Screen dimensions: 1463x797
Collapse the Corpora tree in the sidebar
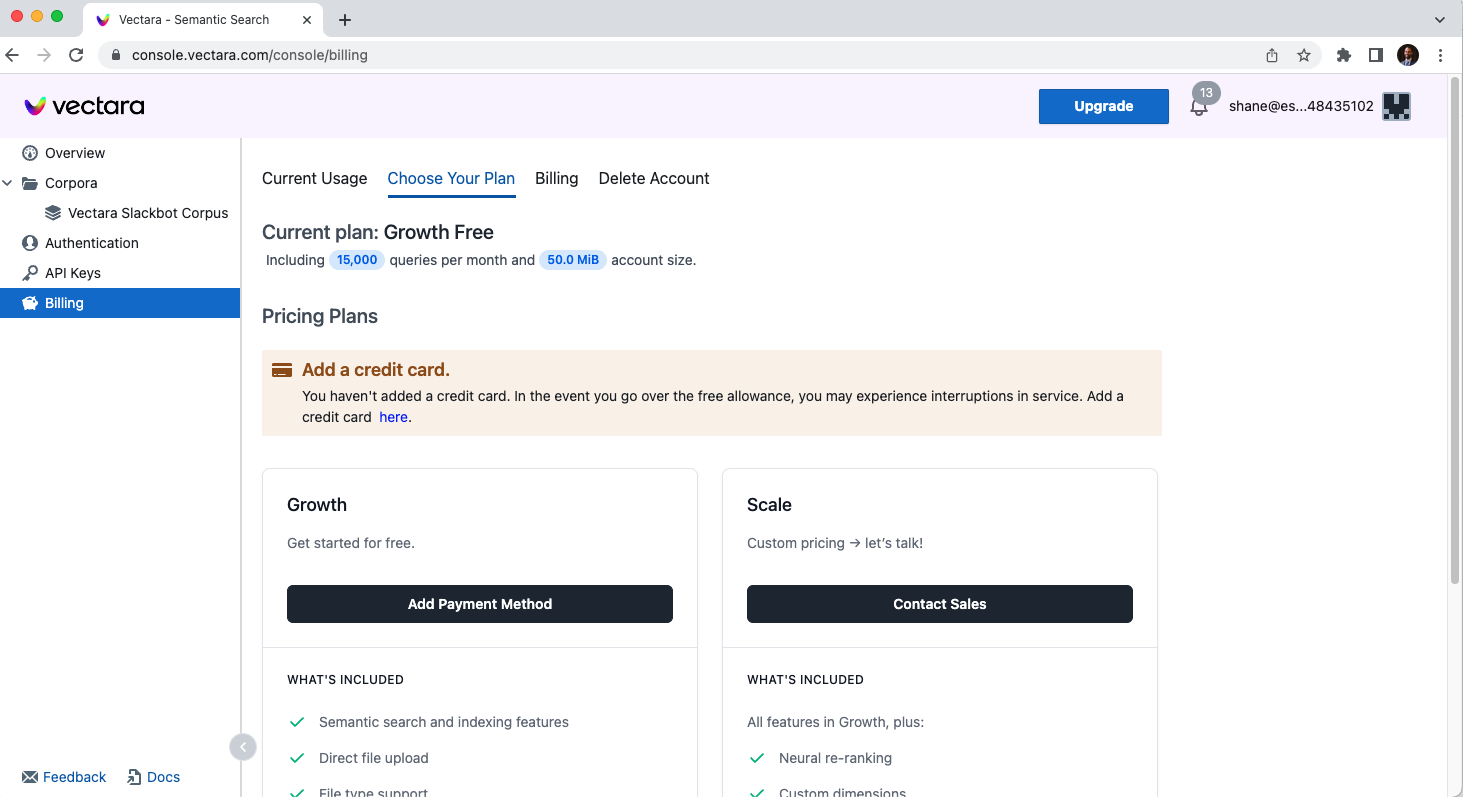(x=8, y=183)
